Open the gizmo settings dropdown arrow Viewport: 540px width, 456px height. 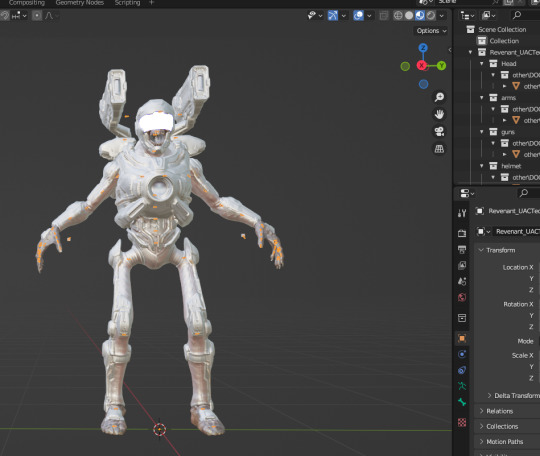343,15
